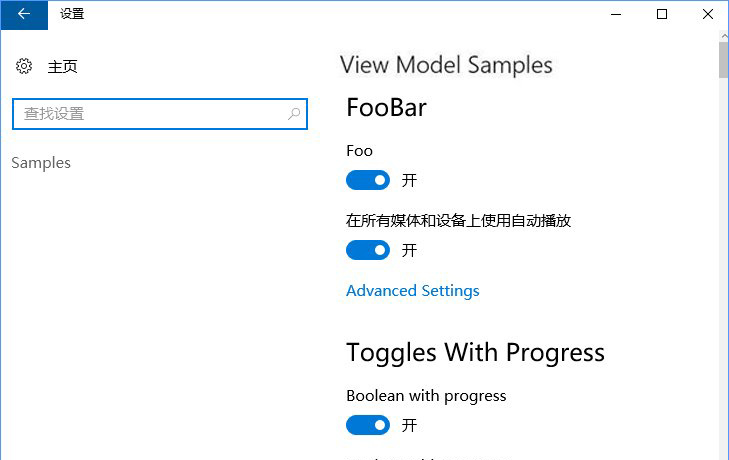Open the Advanced Settings link
This screenshot has width=729, height=460.
click(x=412, y=291)
